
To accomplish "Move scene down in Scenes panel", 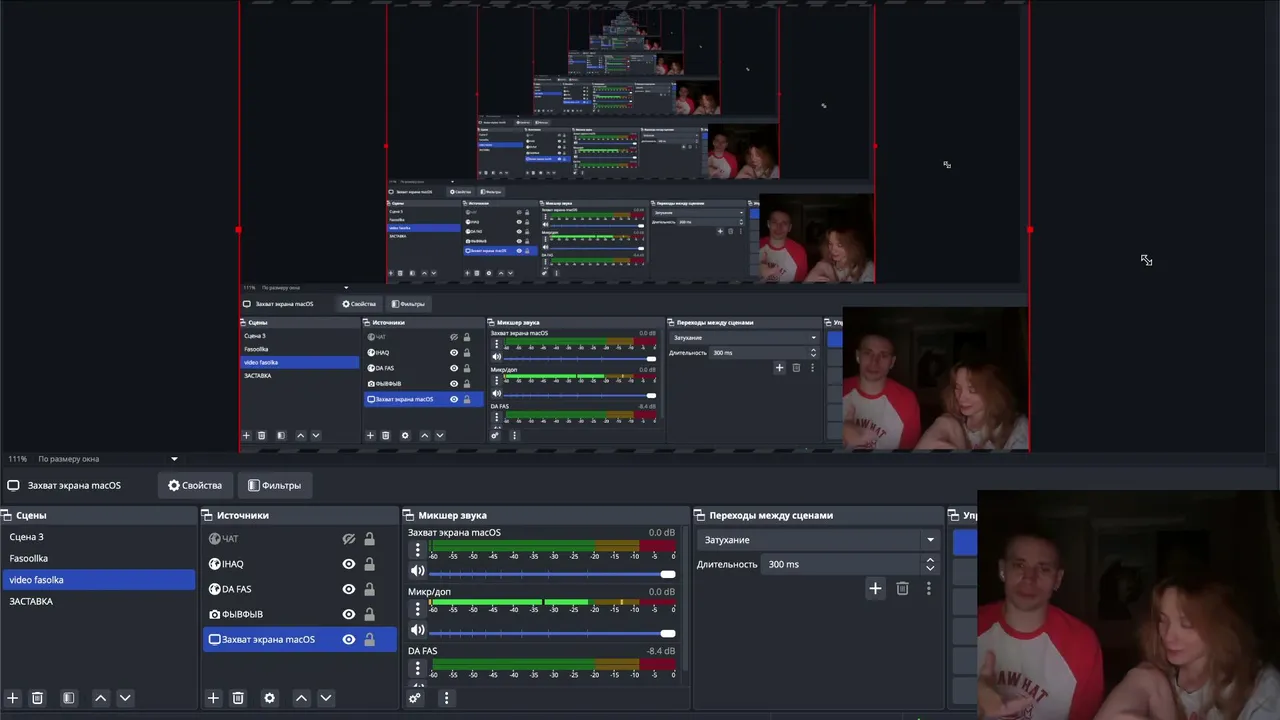I will pyautogui.click(x=125, y=698).
